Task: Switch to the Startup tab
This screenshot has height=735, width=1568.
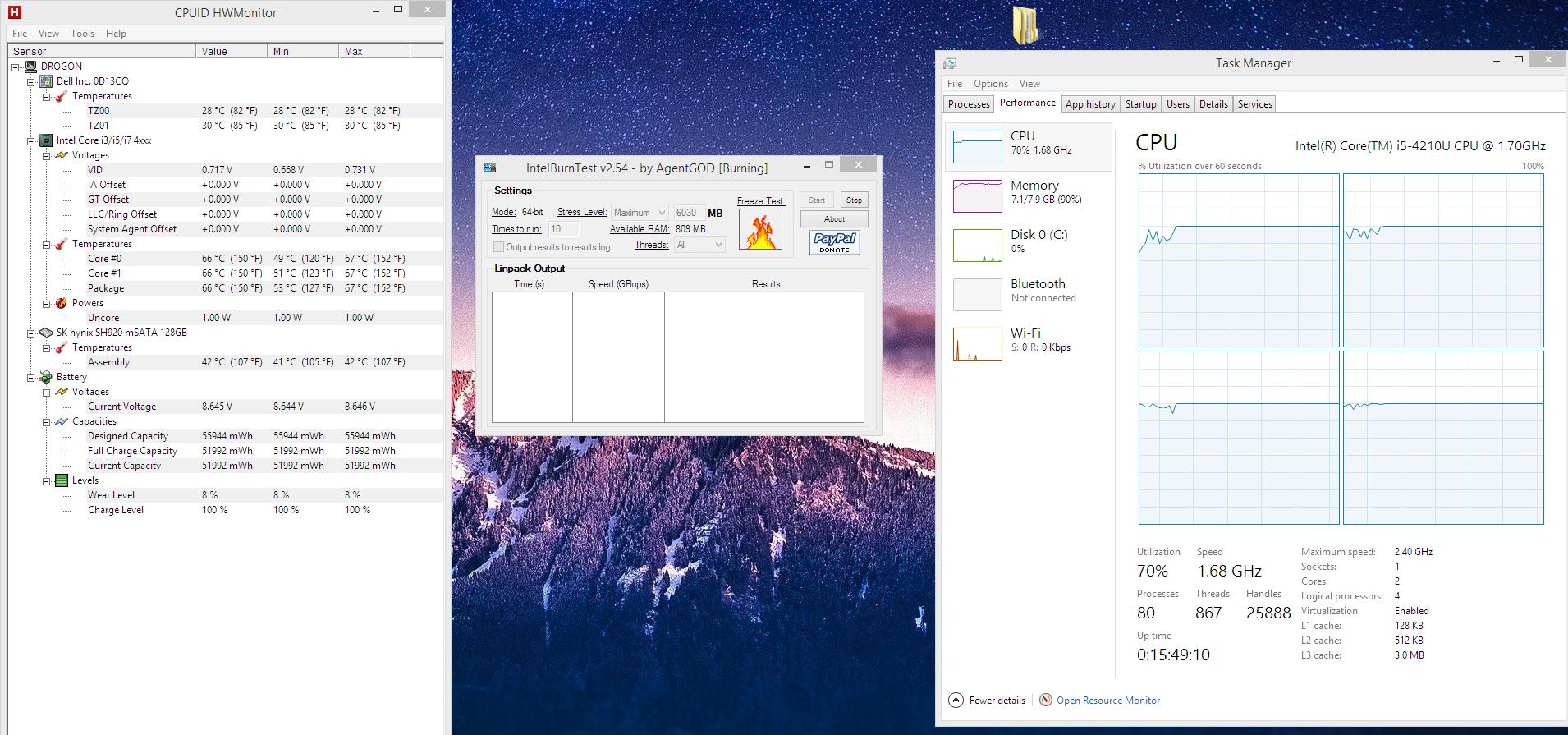Action: pyautogui.click(x=1140, y=104)
